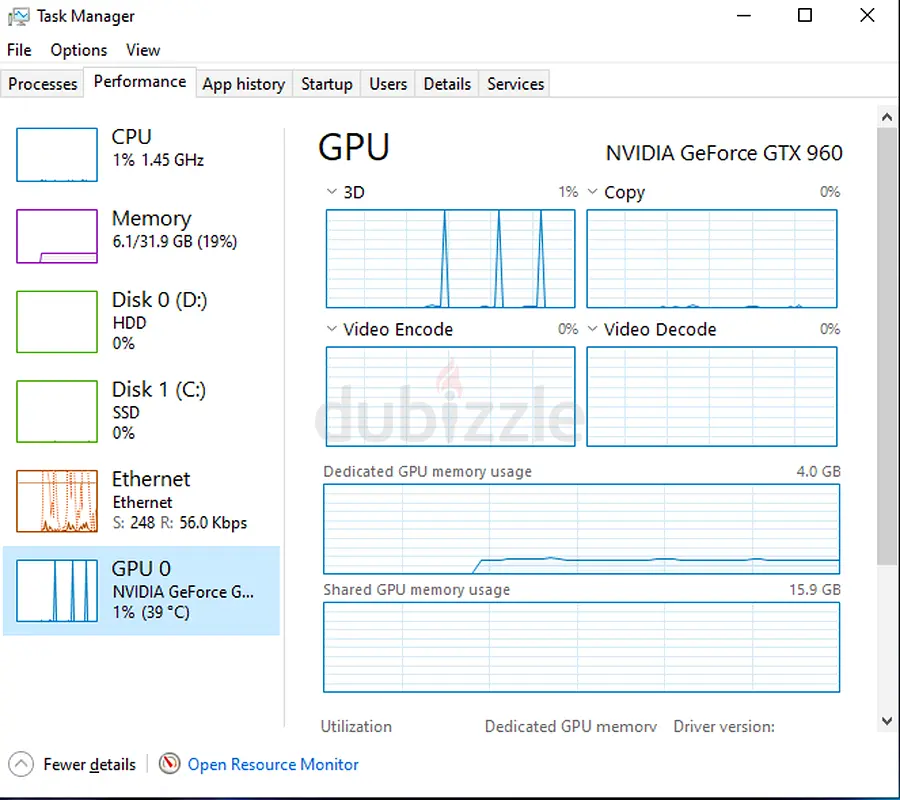Click the "Disk 1 (C:)" label

158,389
